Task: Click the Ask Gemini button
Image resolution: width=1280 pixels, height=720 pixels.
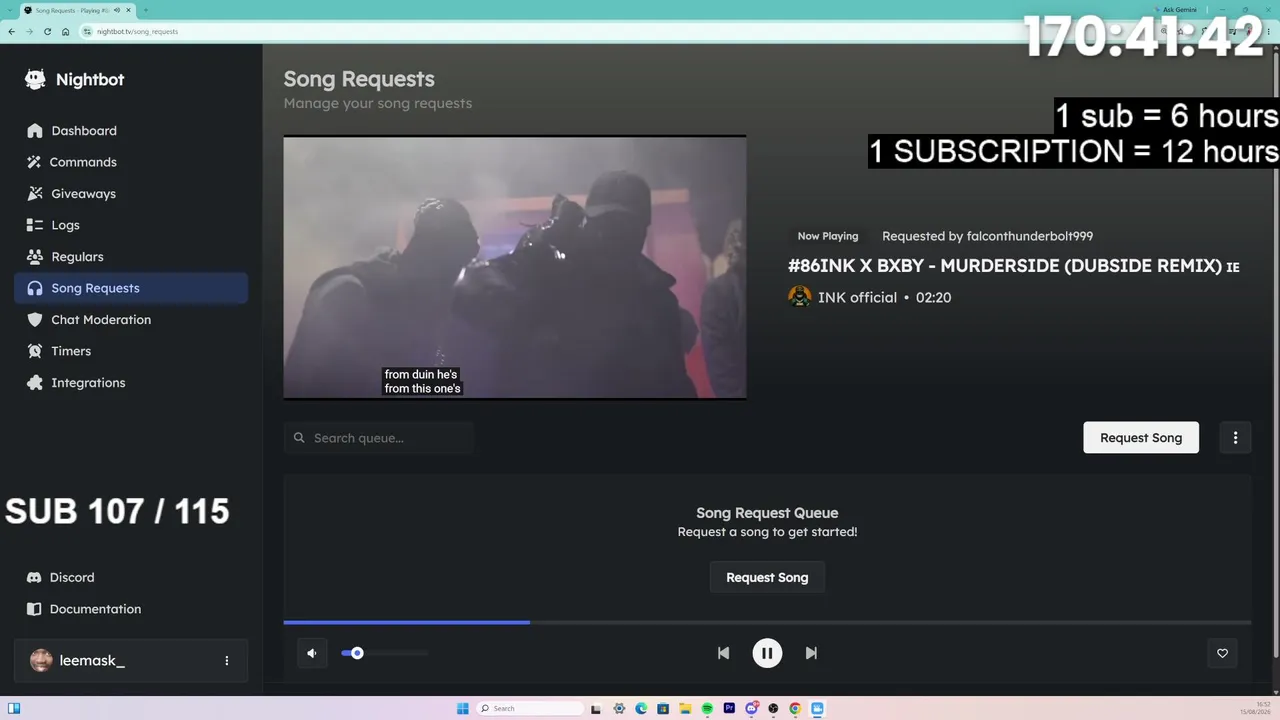Action: click(1173, 9)
